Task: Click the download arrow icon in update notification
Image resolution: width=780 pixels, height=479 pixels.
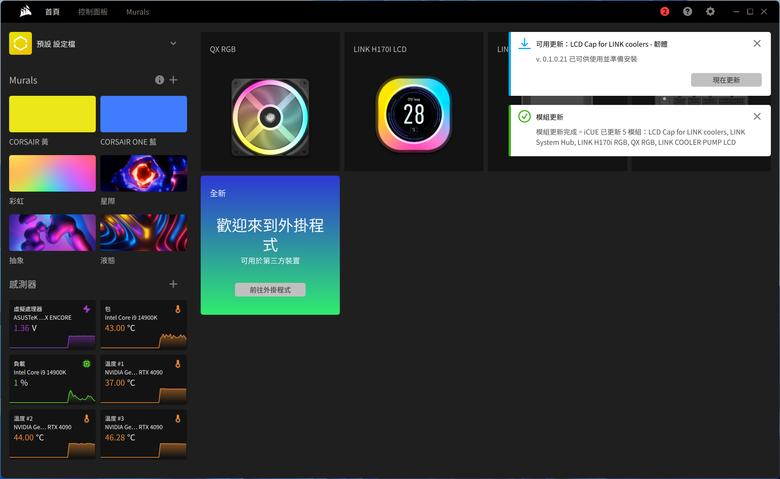Action: coord(524,44)
